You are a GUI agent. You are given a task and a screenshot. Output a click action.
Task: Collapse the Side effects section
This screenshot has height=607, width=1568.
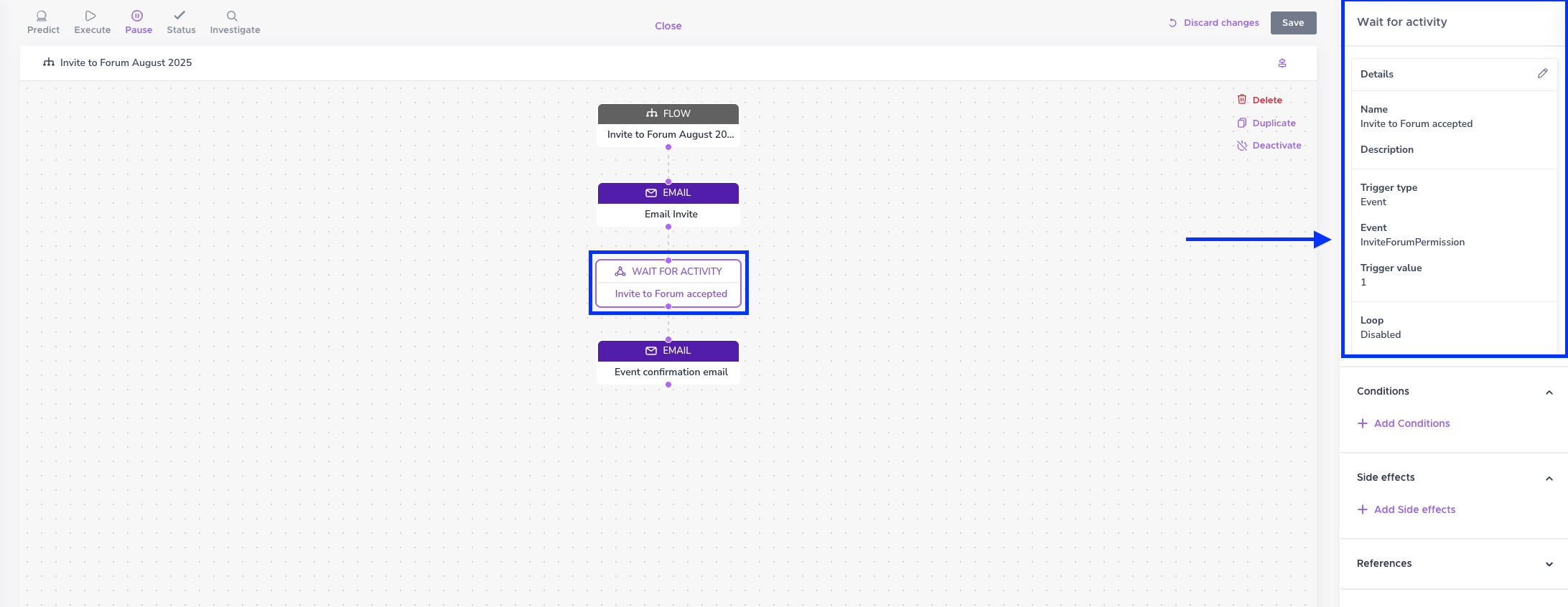tap(1549, 479)
